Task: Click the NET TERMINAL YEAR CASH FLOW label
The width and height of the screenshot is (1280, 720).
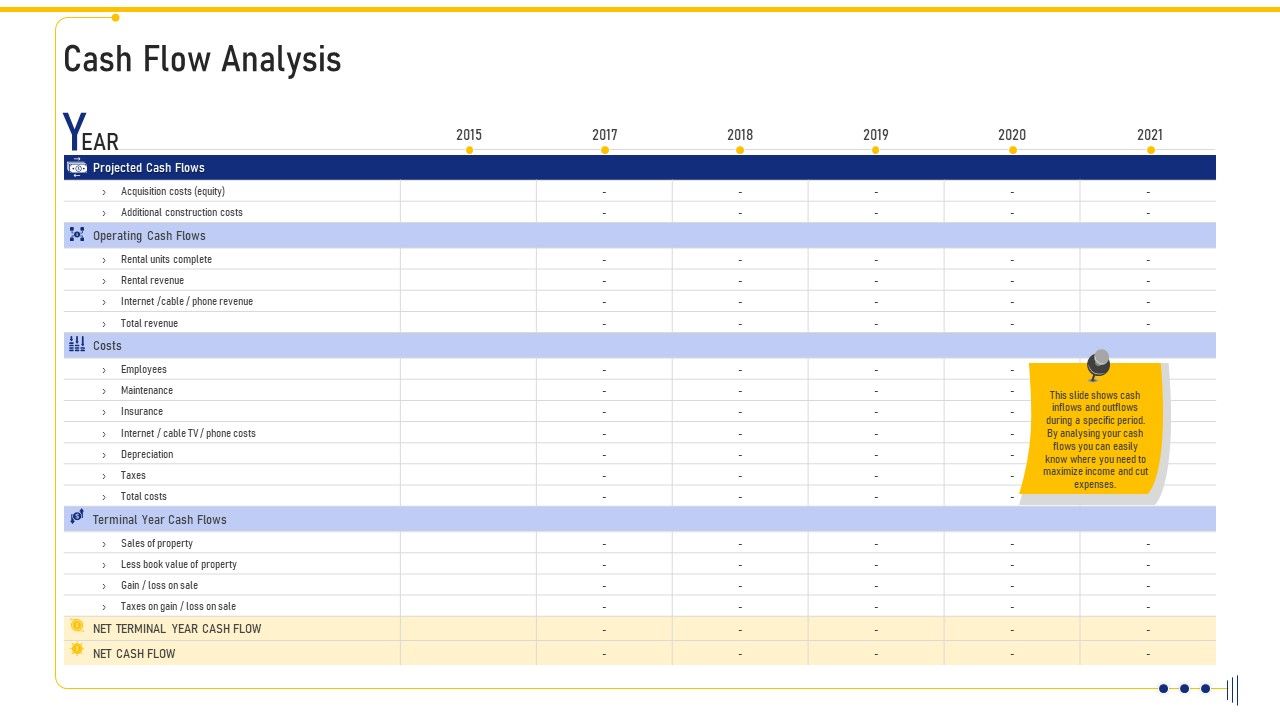Action: (177, 629)
